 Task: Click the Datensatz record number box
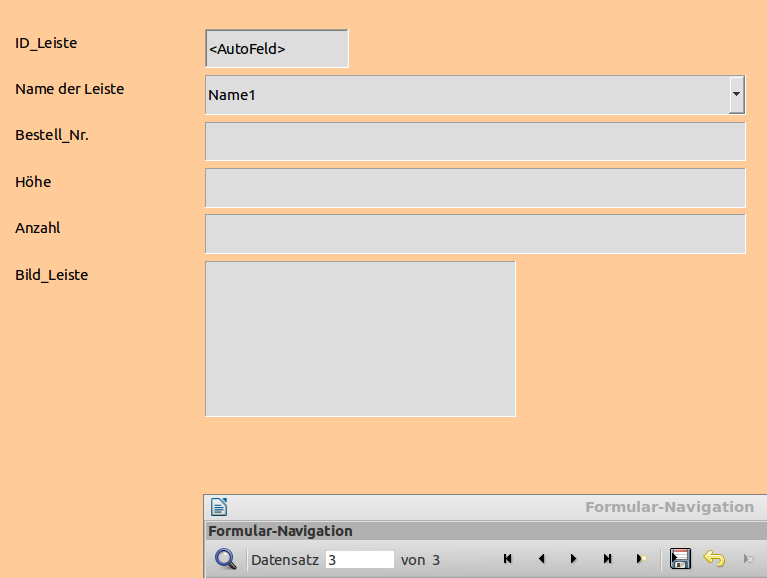(x=360, y=559)
